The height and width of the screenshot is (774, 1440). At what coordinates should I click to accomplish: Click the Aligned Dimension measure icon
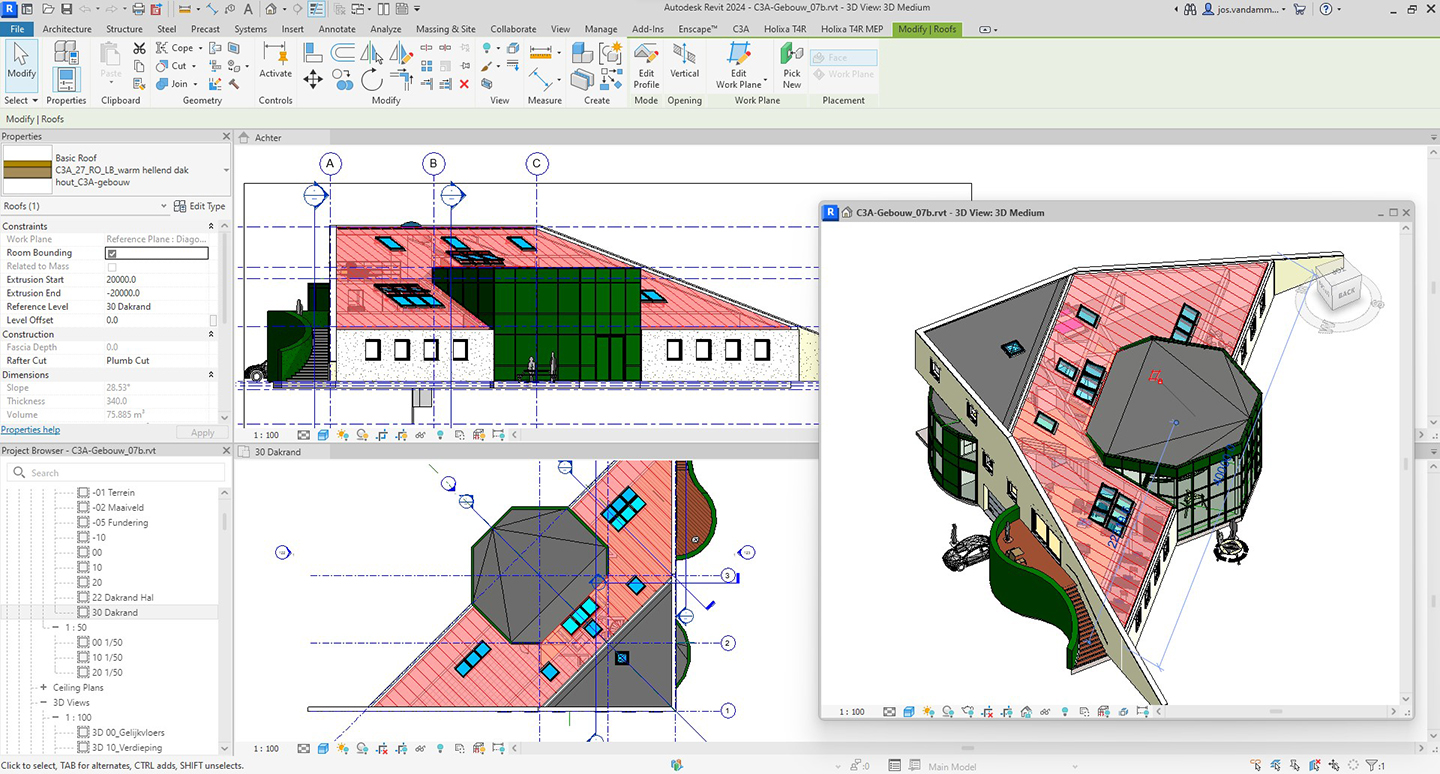coord(540,51)
